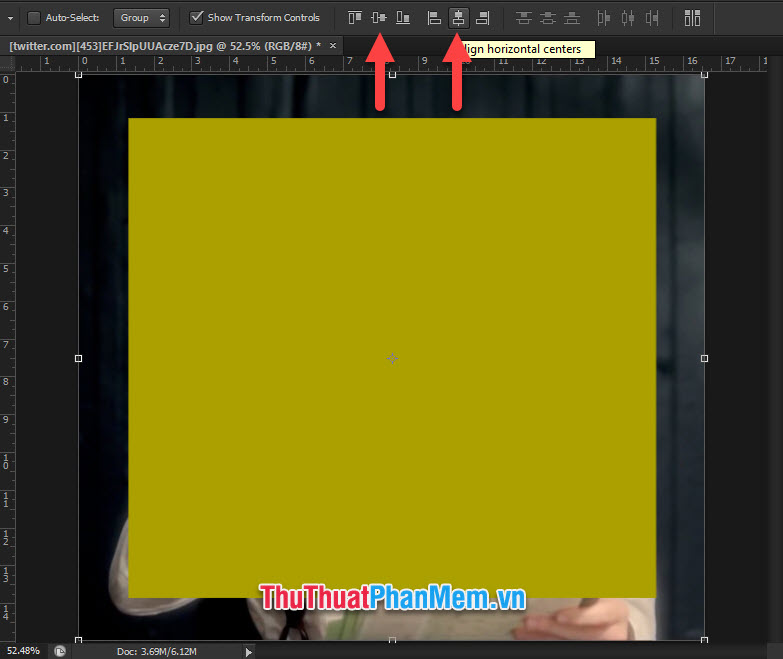Toggle the Auto-Select checkbox
Screen dimensions: 783x659
click(33, 18)
